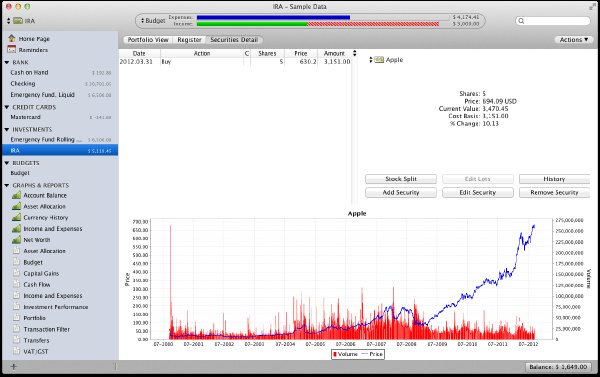Switch to the Register tab
Image resolution: width=600 pixels, height=377 pixels.
click(189, 40)
